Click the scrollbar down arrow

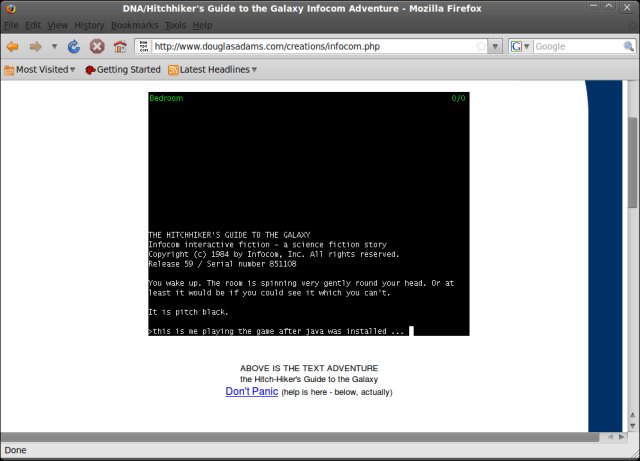tap(633, 426)
